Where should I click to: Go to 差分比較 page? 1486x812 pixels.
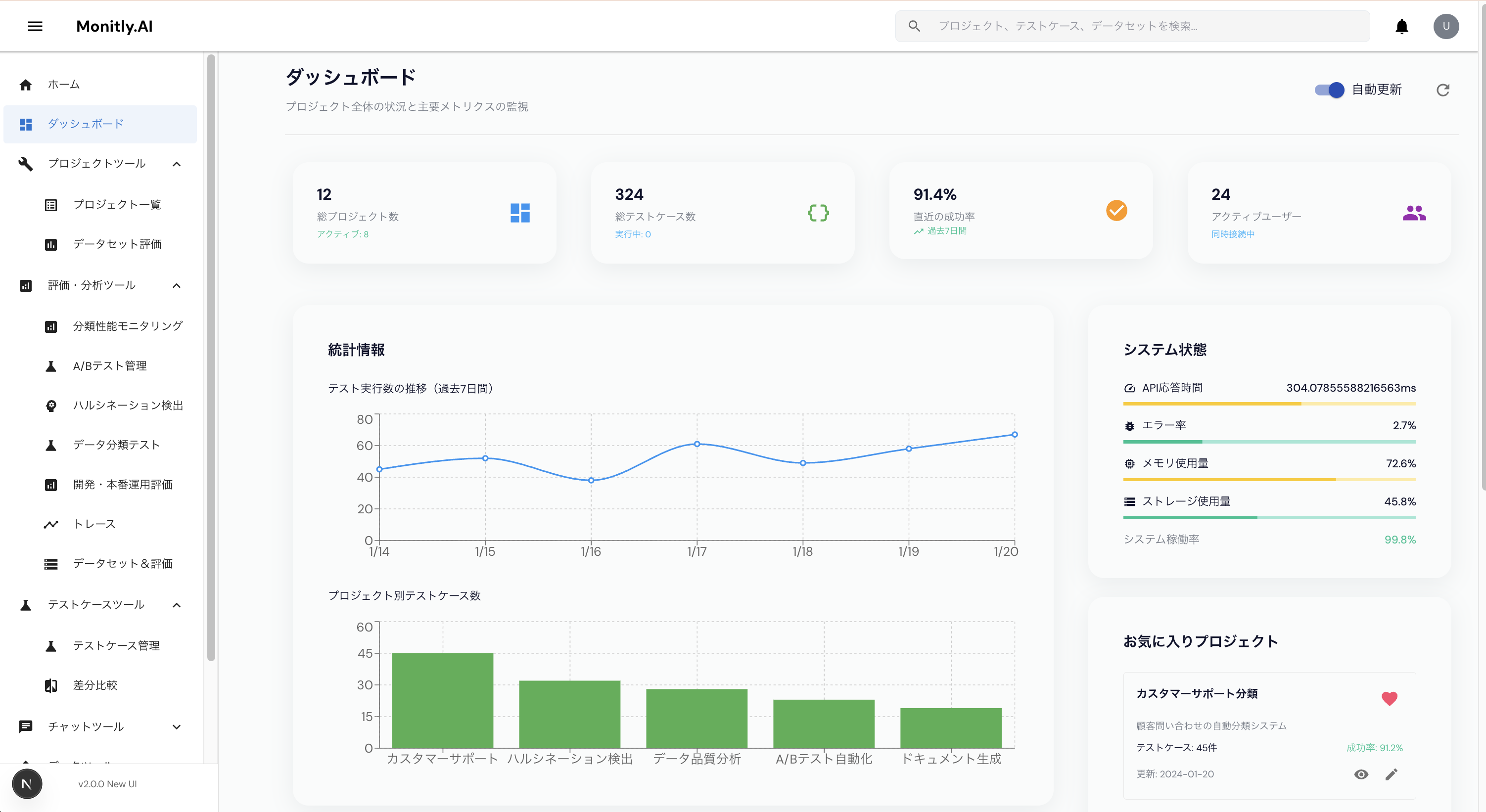pos(94,685)
